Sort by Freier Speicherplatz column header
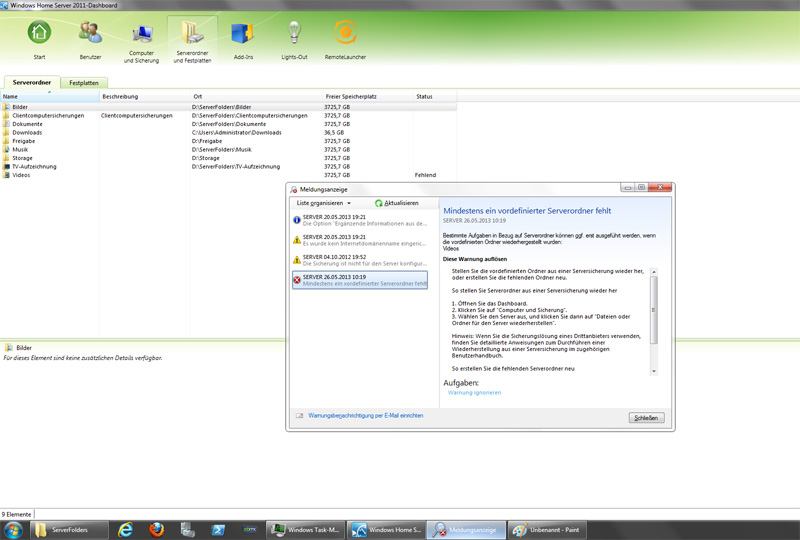This screenshot has width=800, height=540. pos(368,96)
